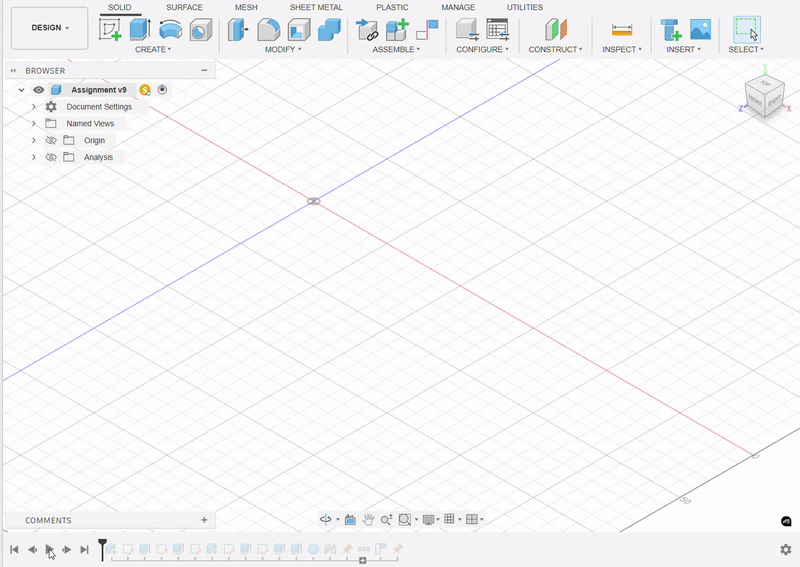
Task: Click the Extrude tool icon
Action: [140, 29]
